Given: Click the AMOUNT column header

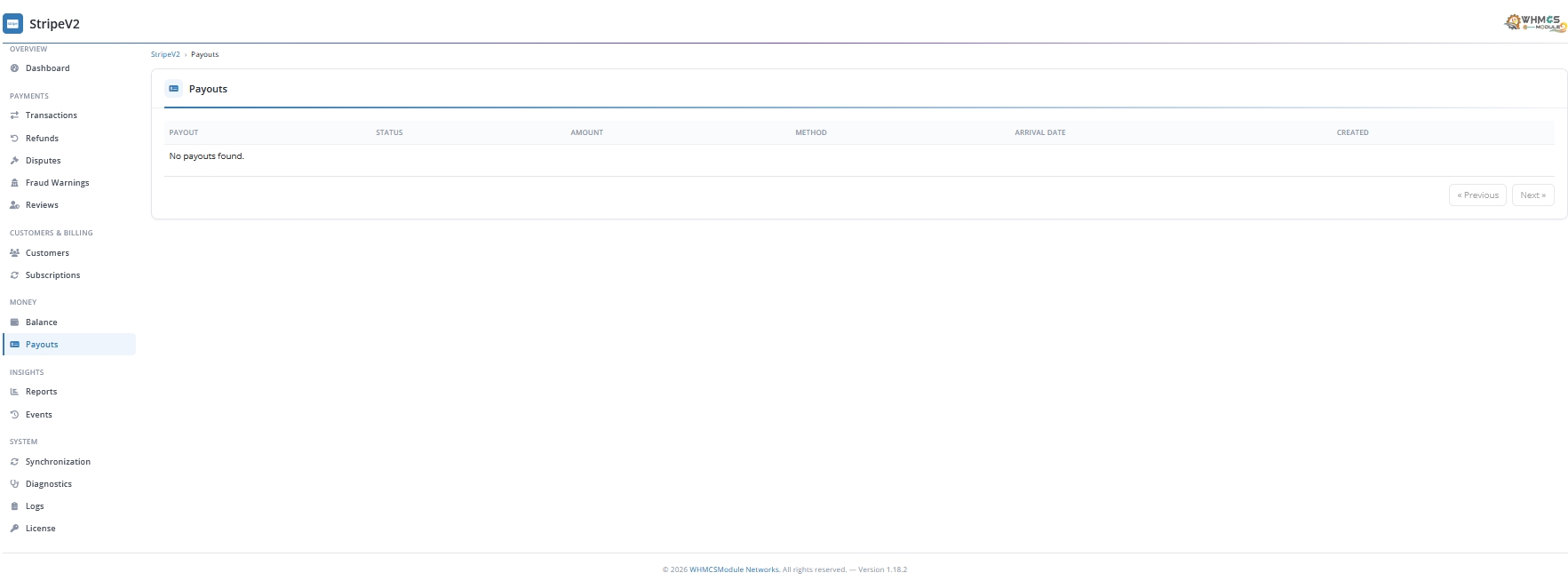Looking at the screenshot, I should pos(586,132).
